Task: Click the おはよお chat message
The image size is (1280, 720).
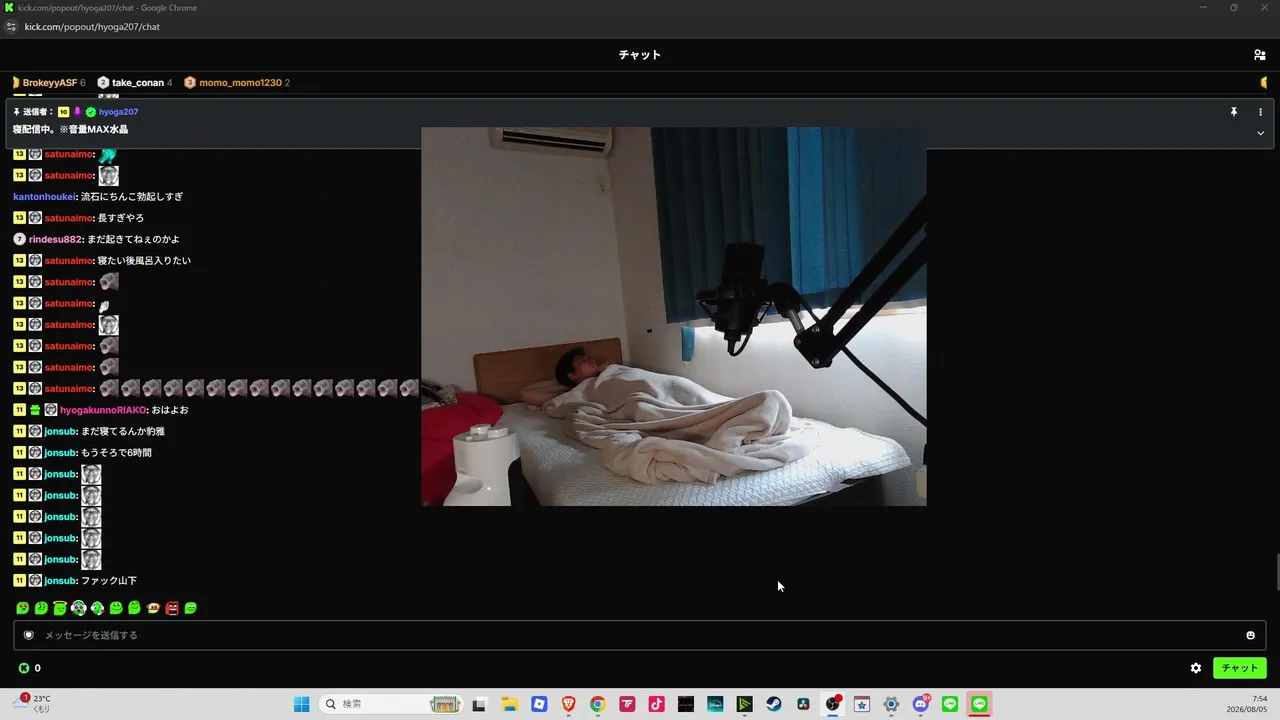Action: click(170, 410)
